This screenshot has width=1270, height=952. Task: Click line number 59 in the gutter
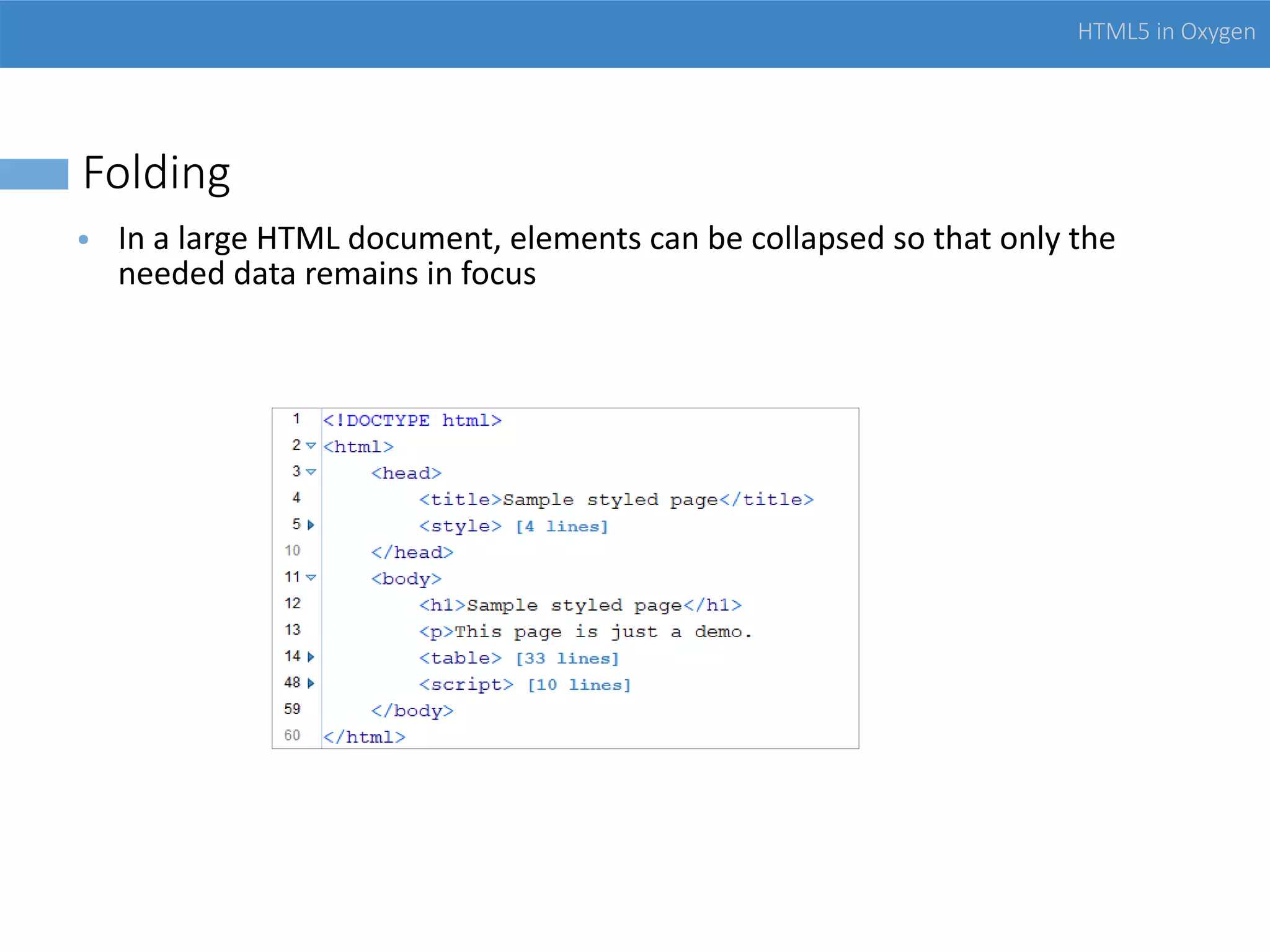point(293,709)
